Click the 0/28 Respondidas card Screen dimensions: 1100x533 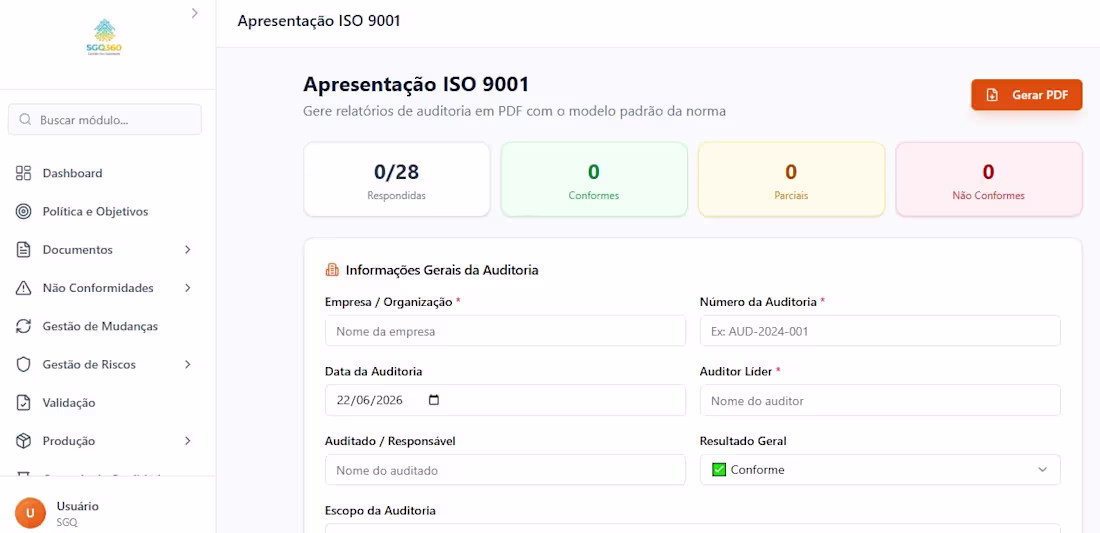pos(396,180)
